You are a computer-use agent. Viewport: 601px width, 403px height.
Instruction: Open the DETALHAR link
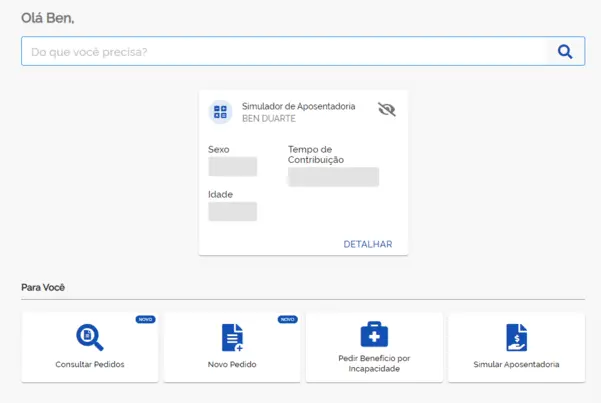coord(368,244)
